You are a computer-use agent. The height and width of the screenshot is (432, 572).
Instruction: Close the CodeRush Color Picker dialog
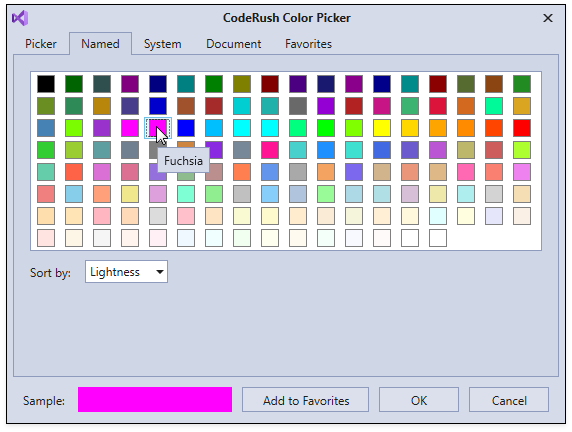pyautogui.click(x=548, y=18)
